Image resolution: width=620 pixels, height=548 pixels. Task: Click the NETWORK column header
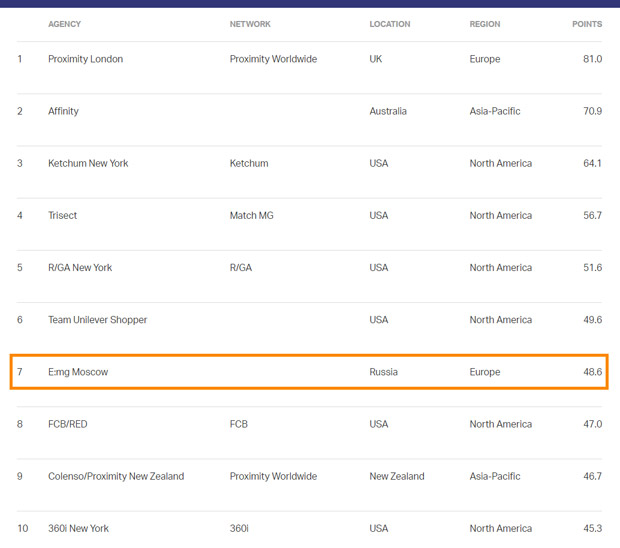point(250,24)
